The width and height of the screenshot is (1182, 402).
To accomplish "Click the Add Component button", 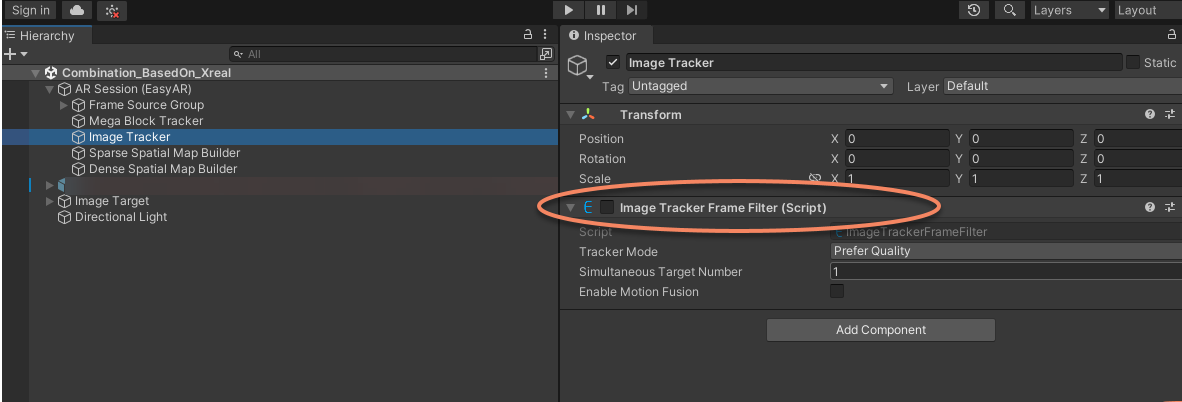I will pos(880,330).
